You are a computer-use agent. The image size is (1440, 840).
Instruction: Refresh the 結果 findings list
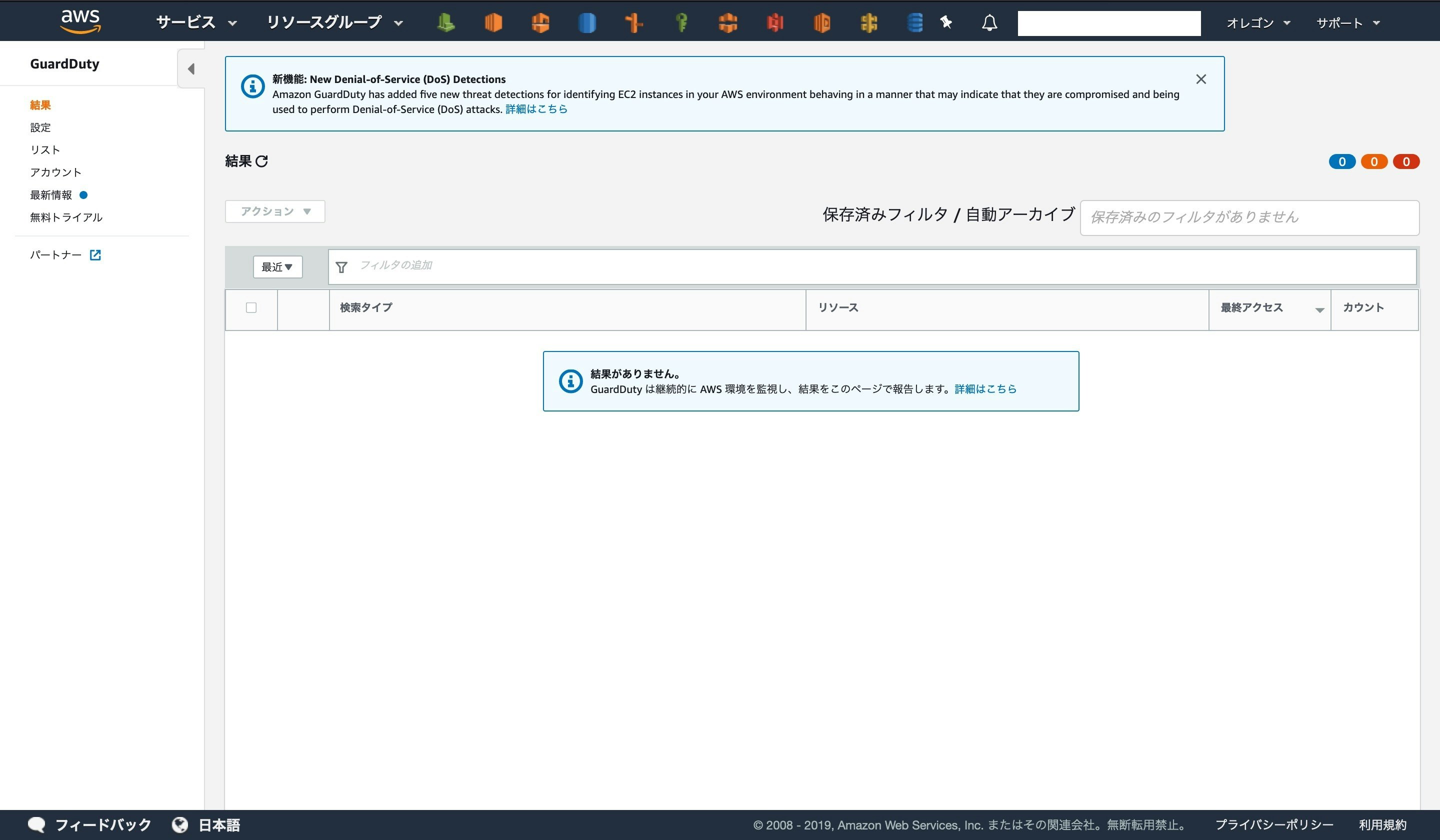tap(261, 161)
